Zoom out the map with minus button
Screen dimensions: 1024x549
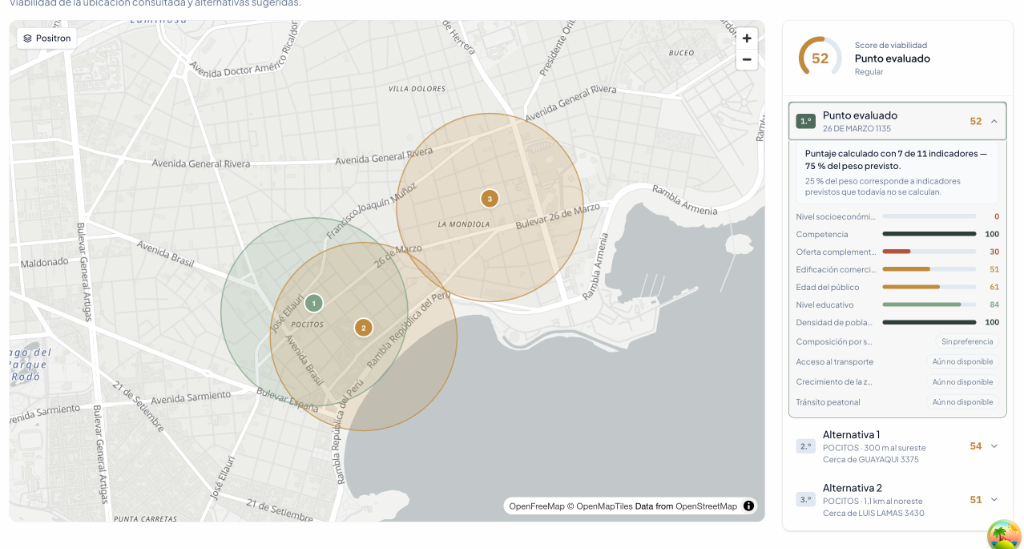[746, 60]
